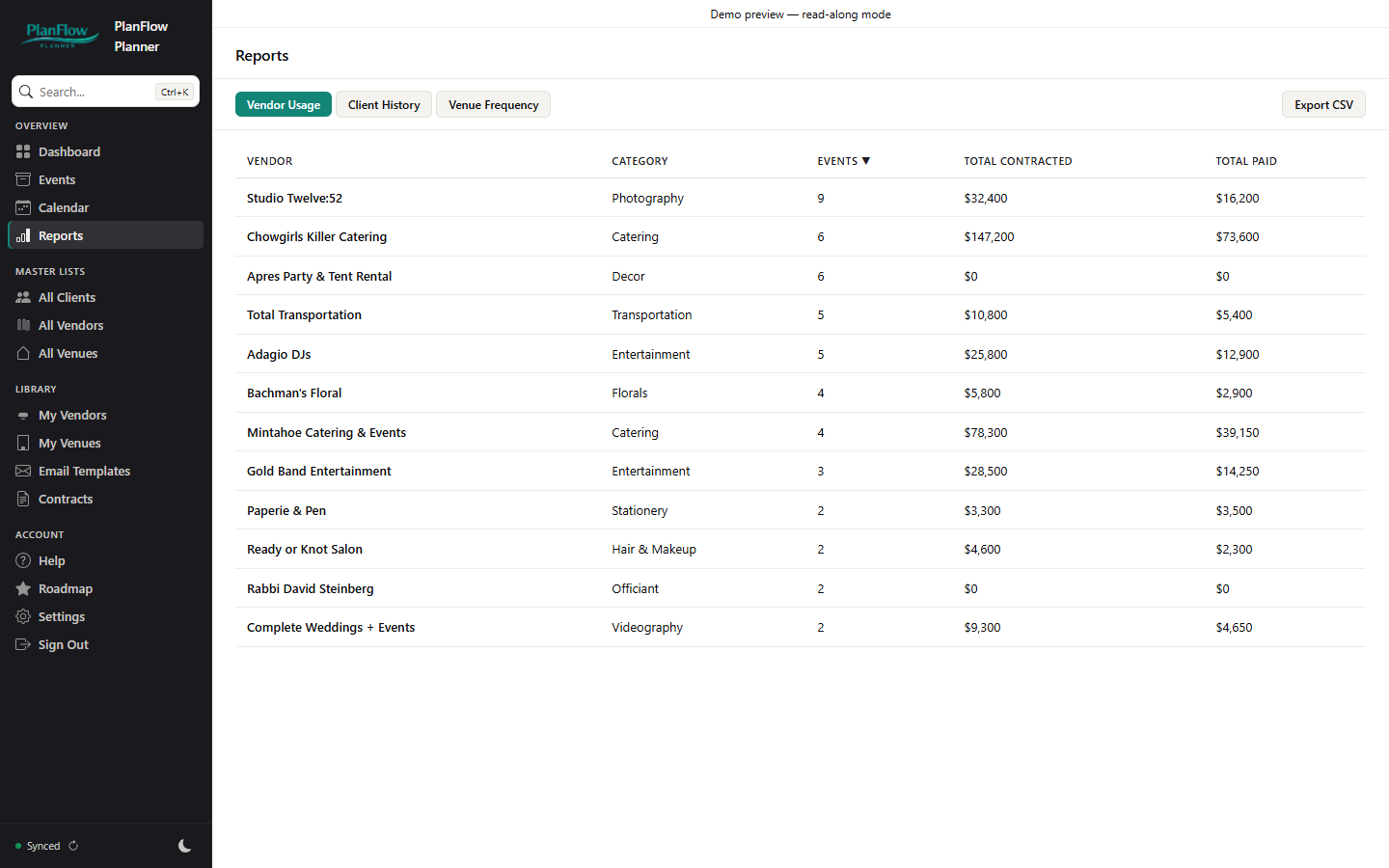This screenshot has width=1389, height=868.
Task: Click the Email Templates envelope icon
Action: (x=23, y=471)
